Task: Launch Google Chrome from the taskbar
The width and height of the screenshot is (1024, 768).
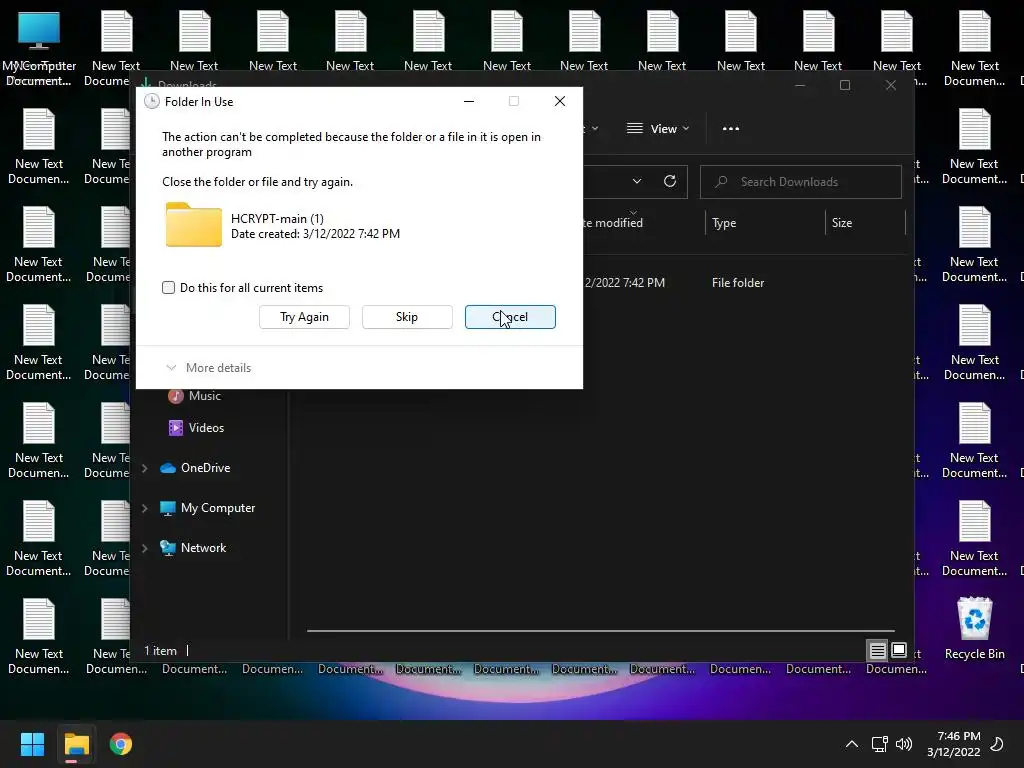Action: [121, 744]
